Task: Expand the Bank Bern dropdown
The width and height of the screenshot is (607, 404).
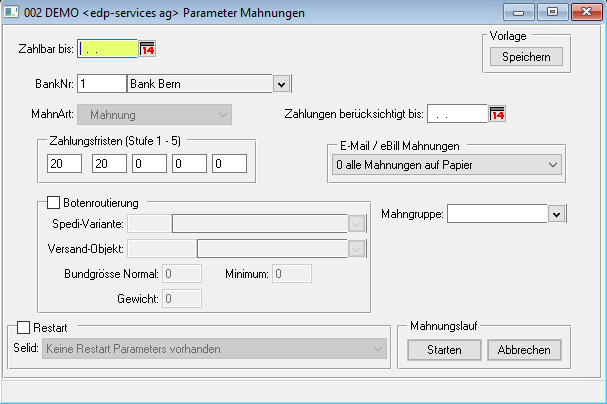Action: click(280, 84)
